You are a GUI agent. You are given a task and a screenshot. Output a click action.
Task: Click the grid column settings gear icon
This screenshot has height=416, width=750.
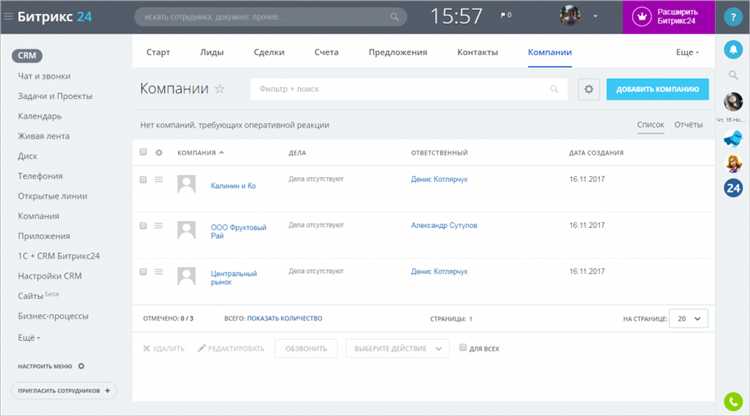tap(158, 152)
